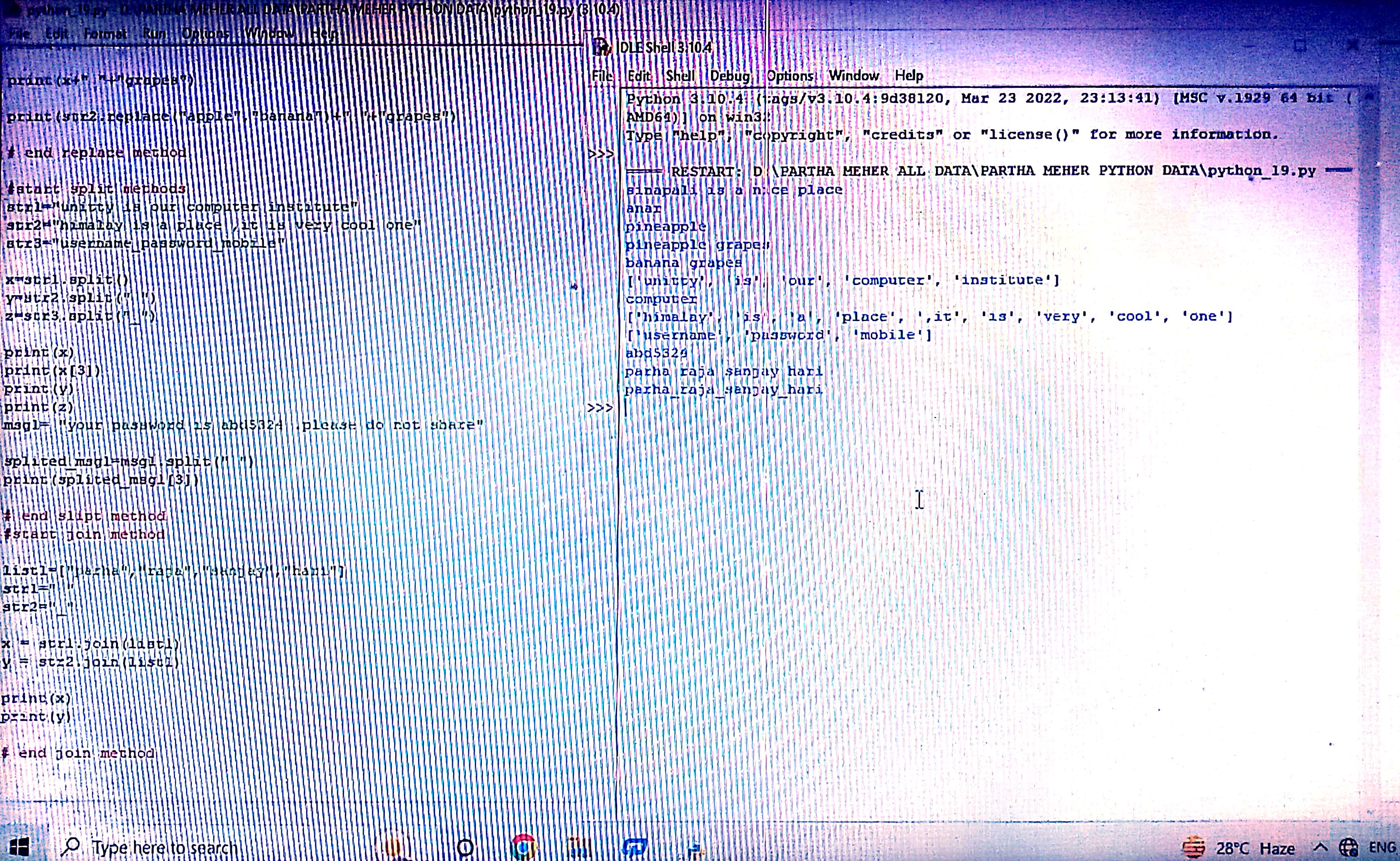Open the Shell menu in IDLE Shell

pyautogui.click(x=679, y=76)
